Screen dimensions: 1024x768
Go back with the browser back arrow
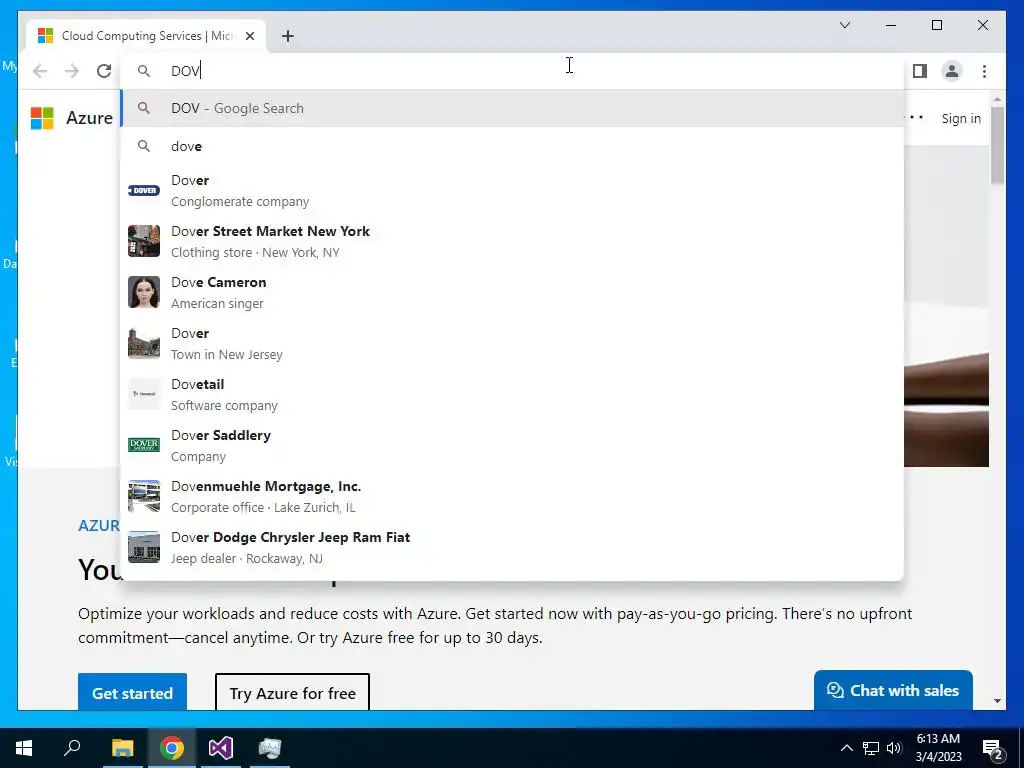[x=40, y=71]
